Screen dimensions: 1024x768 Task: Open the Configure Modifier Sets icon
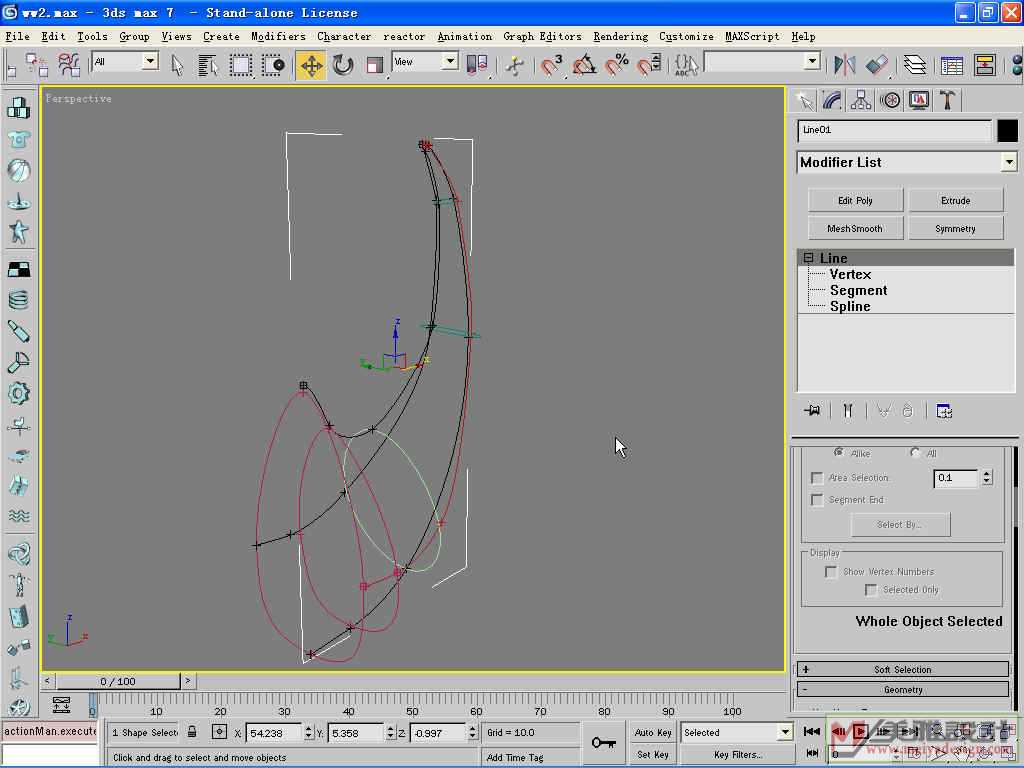coord(944,411)
